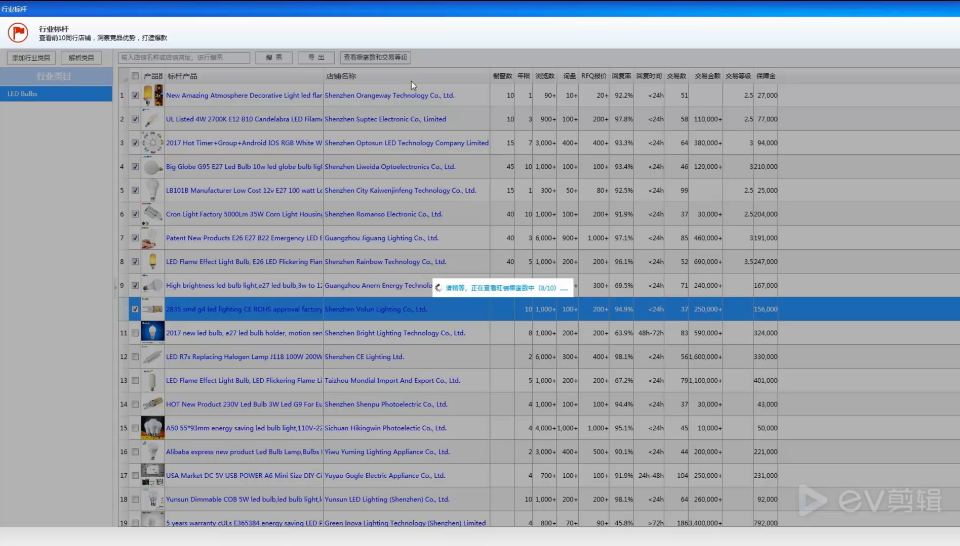Toggle select-all checkbox in table header
Screen dimensions: 960x546
coord(135,76)
